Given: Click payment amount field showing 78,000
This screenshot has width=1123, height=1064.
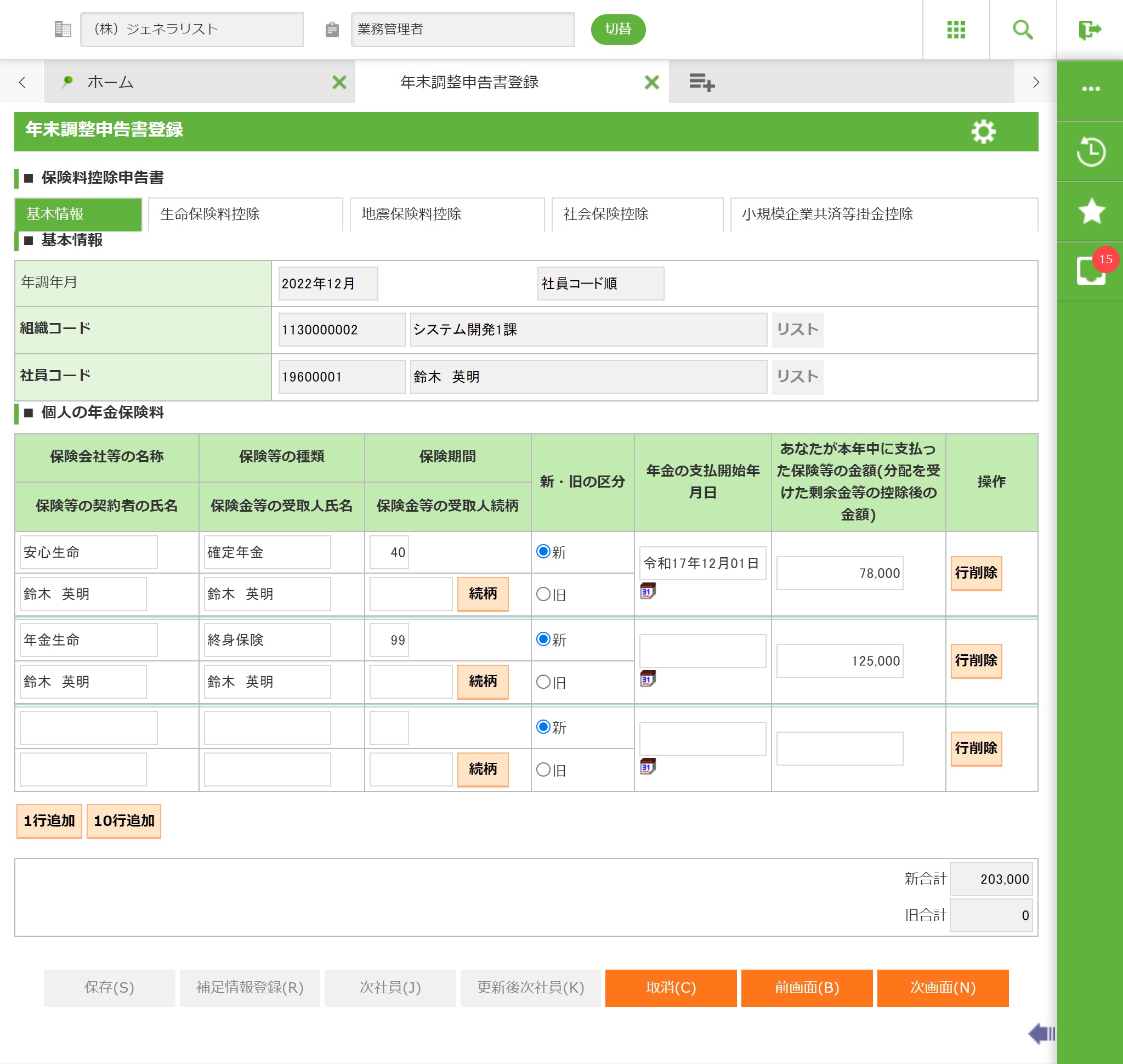Looking at the screenshot, I should tap(839, 573).
